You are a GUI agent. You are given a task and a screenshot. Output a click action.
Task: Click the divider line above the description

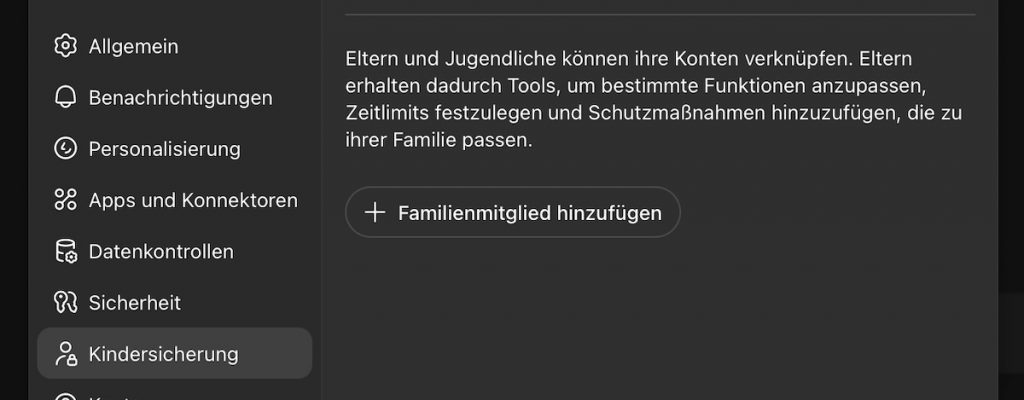[660, 15]
